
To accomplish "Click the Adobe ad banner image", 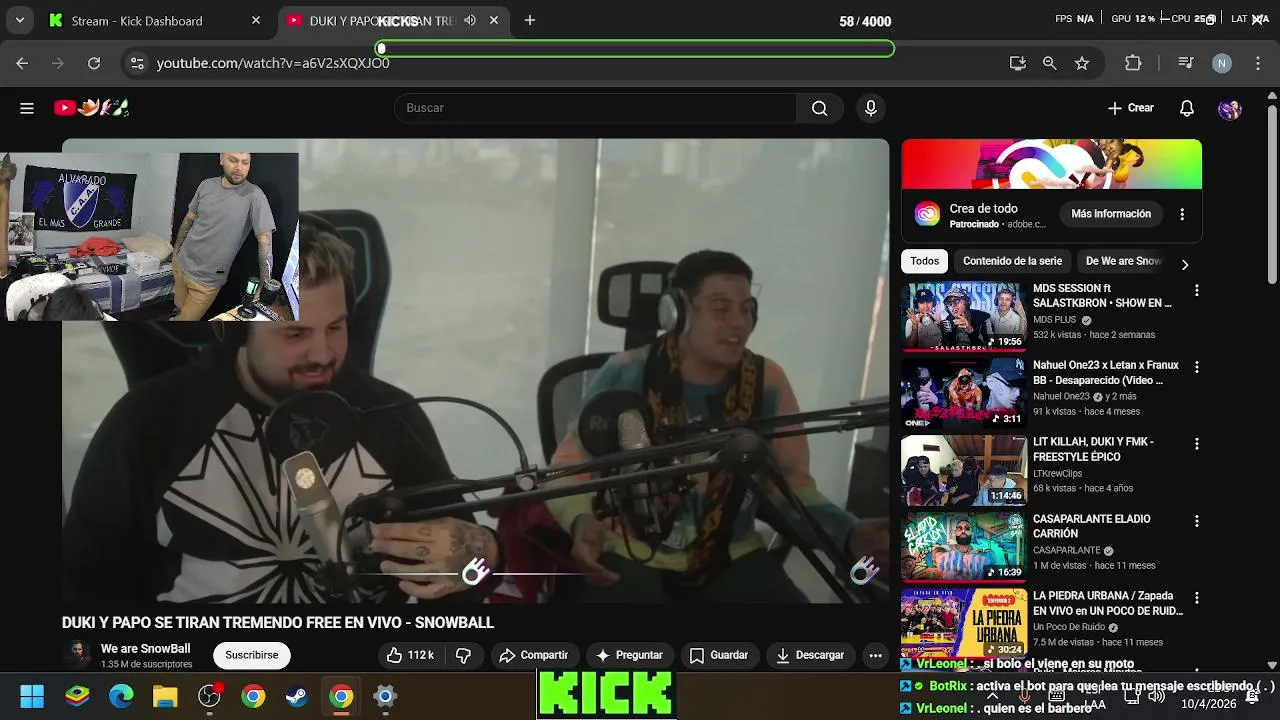I will point(1051,164).
